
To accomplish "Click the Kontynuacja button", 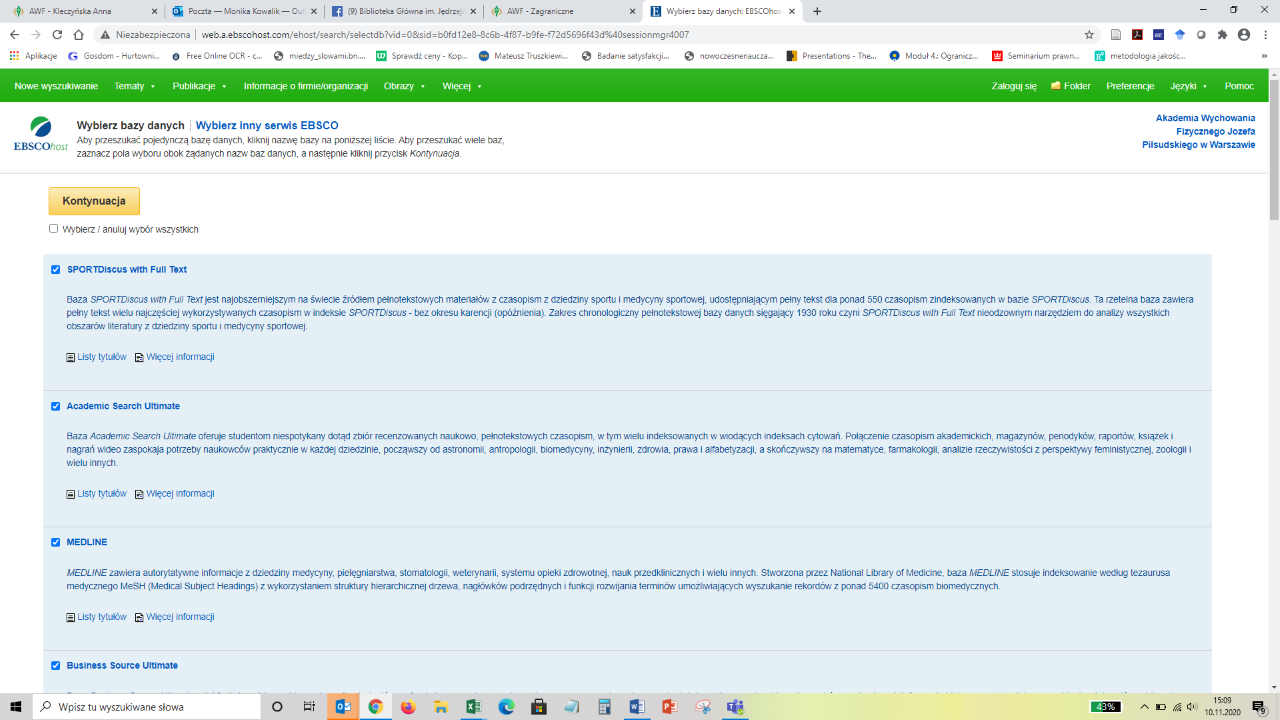I will click(94, 201).
